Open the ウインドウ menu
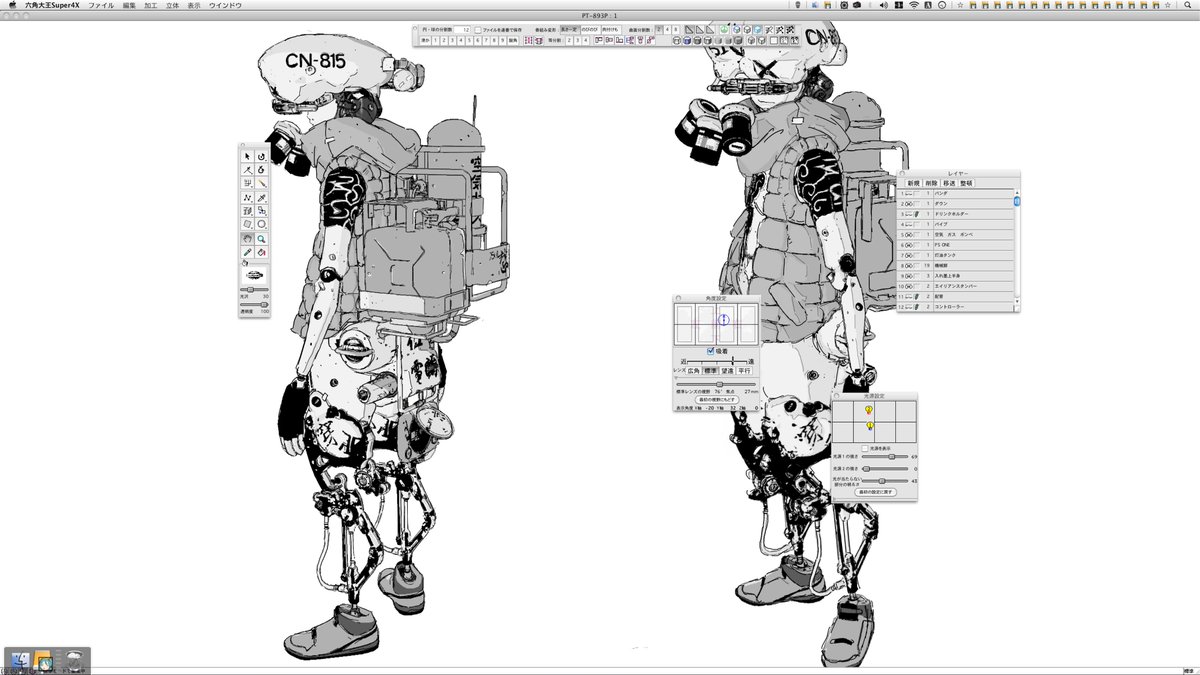 coord(225,5)
